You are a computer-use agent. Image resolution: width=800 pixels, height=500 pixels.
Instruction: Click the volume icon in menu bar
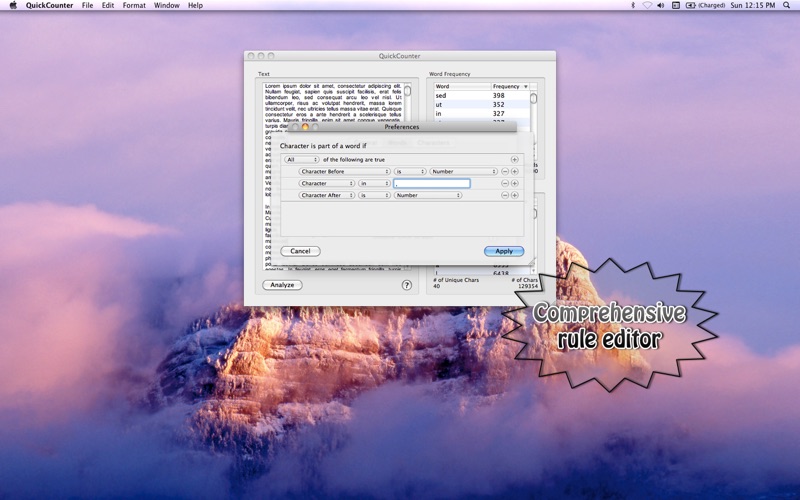661,5
